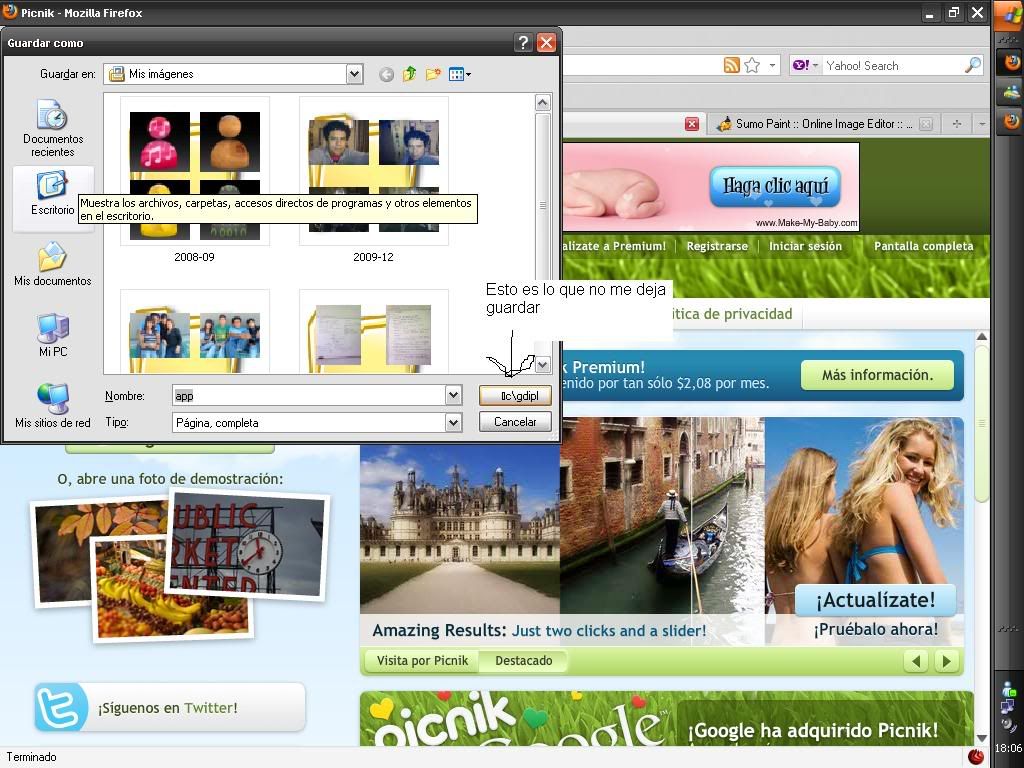1024x768 pixels.
Task: Select the Destacado tab
Action: point(523,661)
